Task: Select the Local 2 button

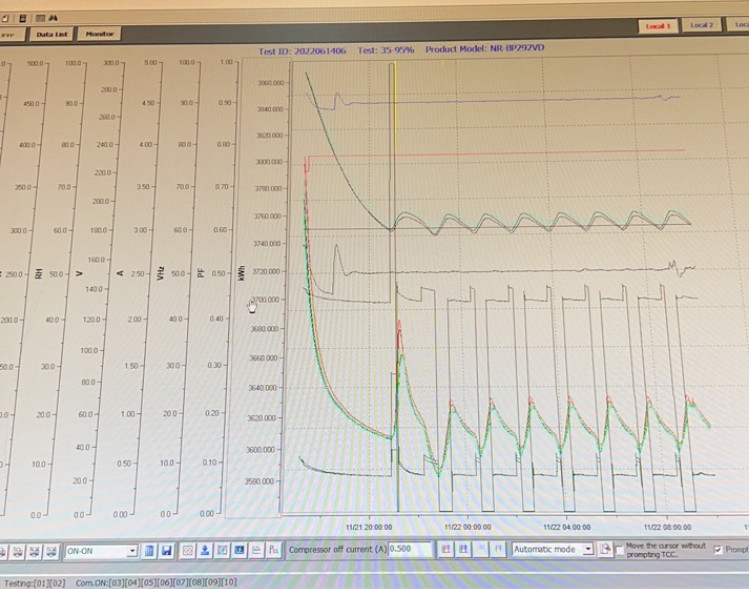Action: point(702,25)
